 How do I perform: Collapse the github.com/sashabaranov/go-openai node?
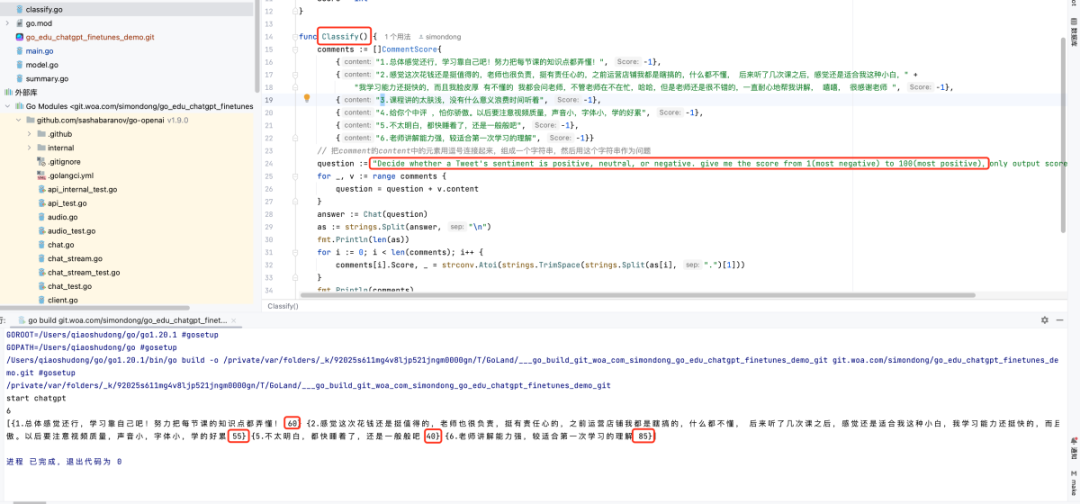click(x=18, y=120)
